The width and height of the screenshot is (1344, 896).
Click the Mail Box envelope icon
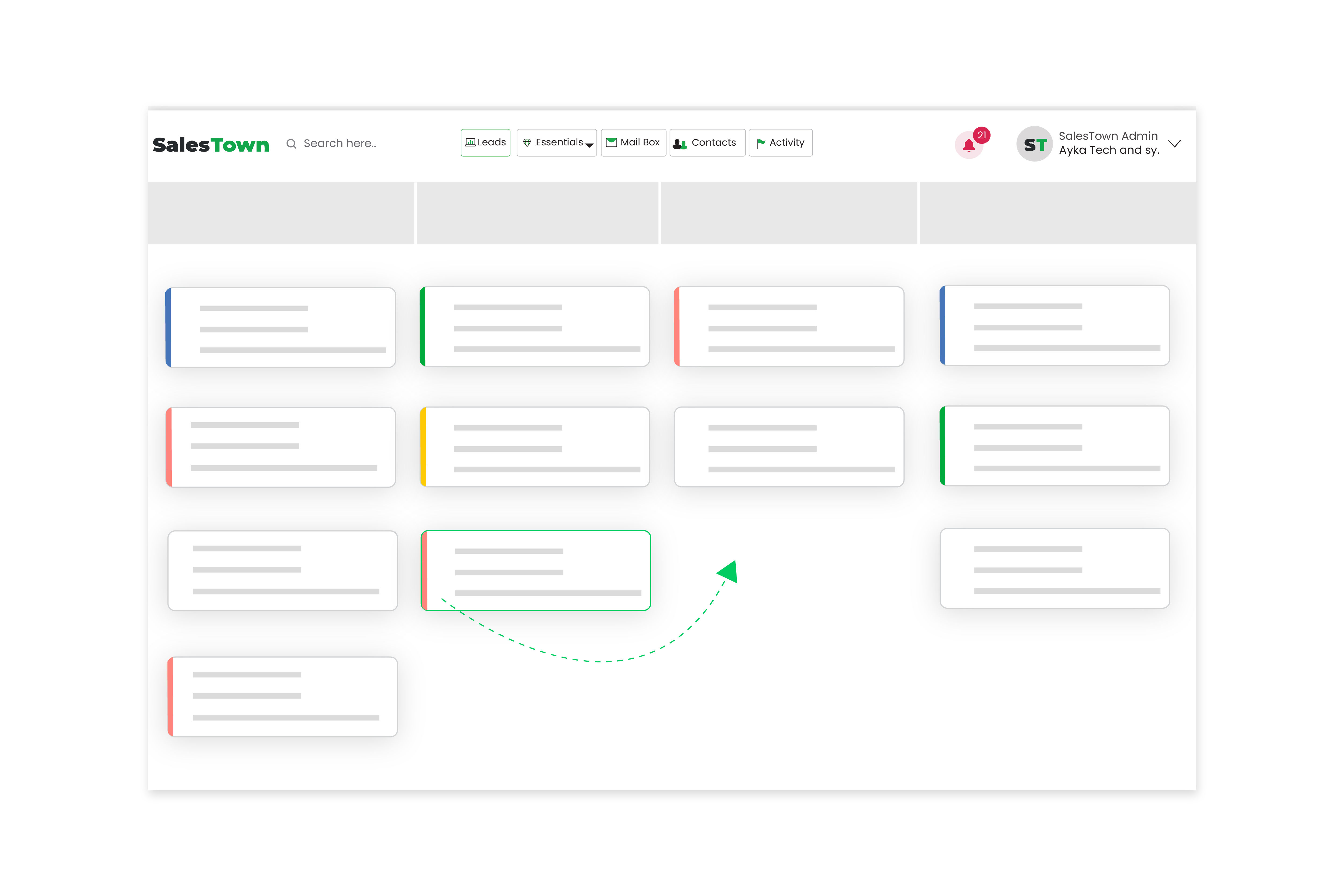pyautogui.click(x=612, y=142)
